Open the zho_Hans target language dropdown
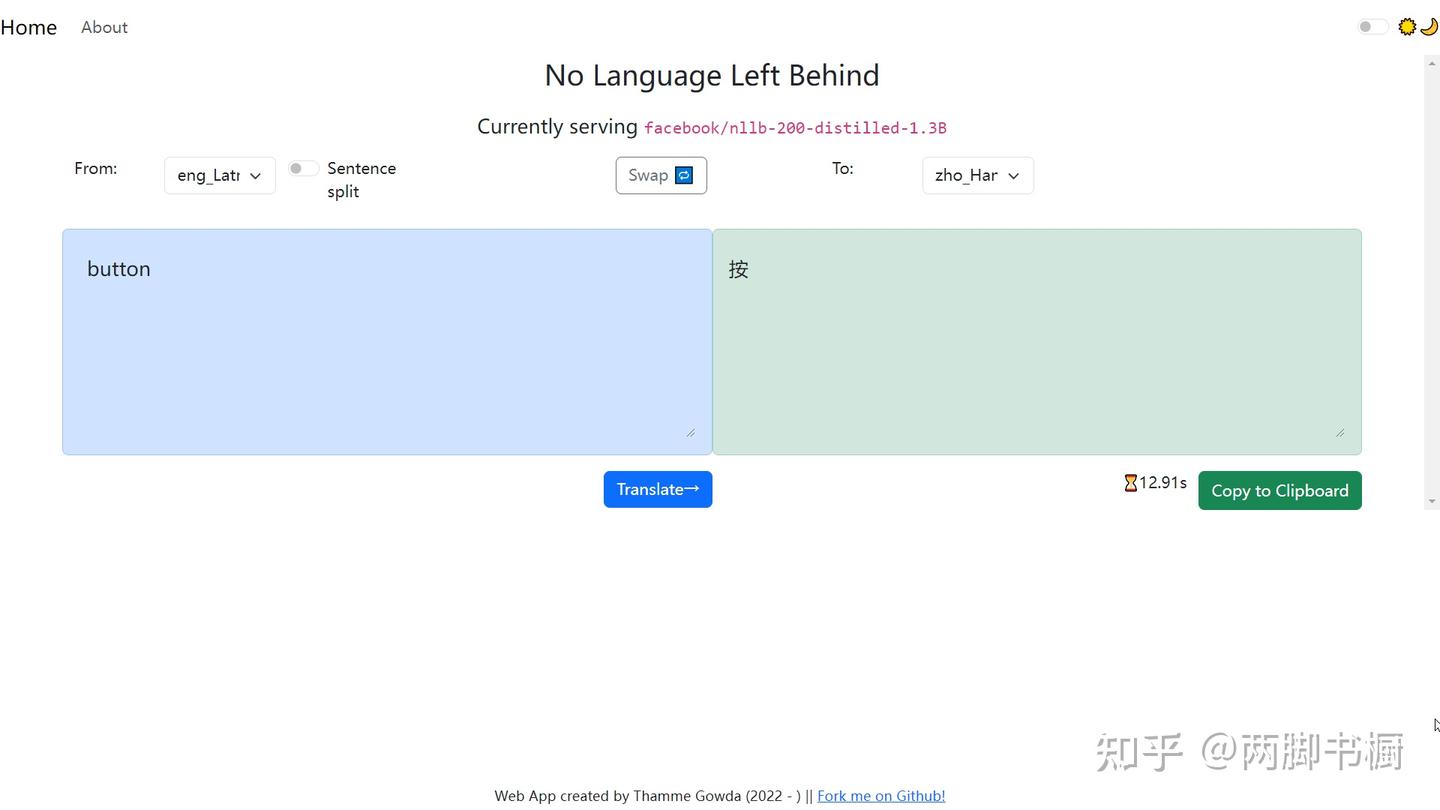The height and width of the screenshot is (810, 1440). [x=978, y=175]
